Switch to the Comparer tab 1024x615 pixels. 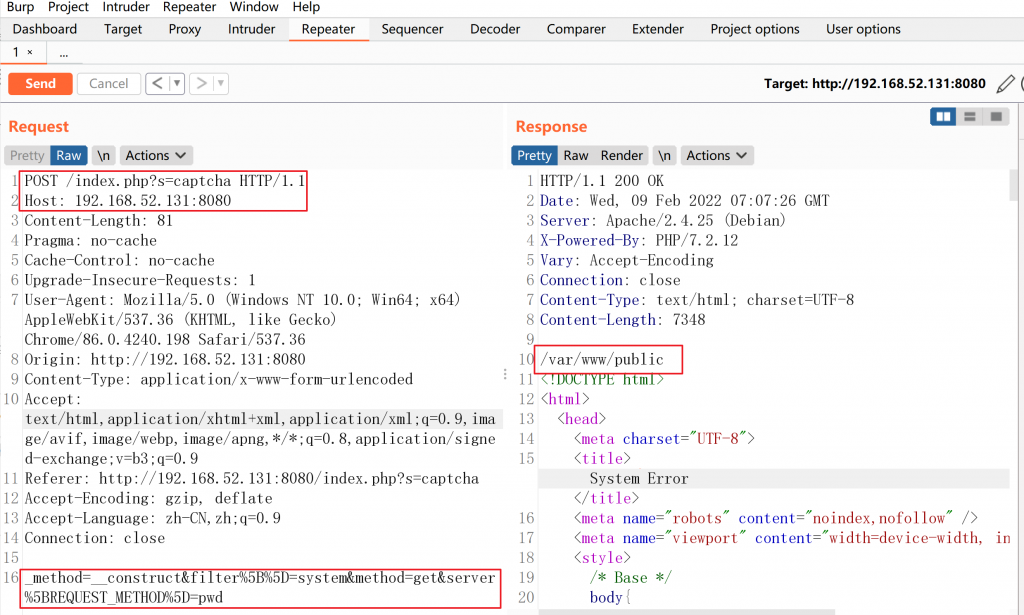click(576, 29)
